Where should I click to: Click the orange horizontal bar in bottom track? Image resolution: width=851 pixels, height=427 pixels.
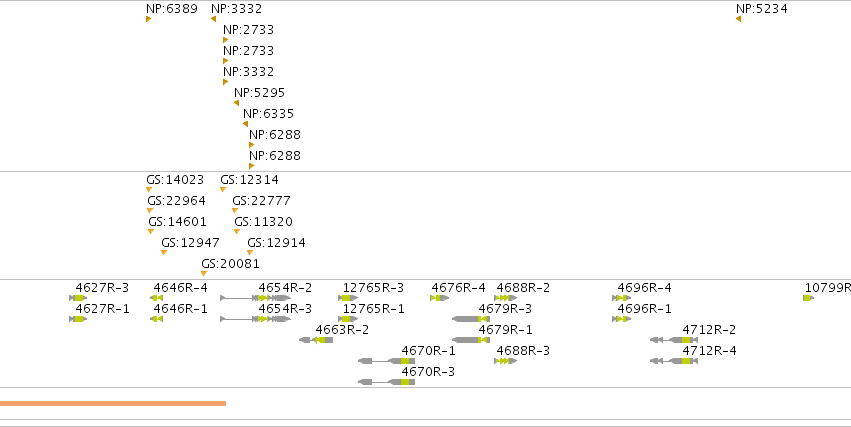coord(113,403)
